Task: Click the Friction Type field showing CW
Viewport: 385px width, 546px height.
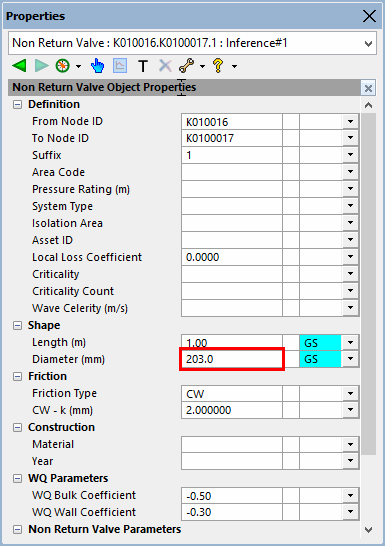Action: click(x=232, y=394)
